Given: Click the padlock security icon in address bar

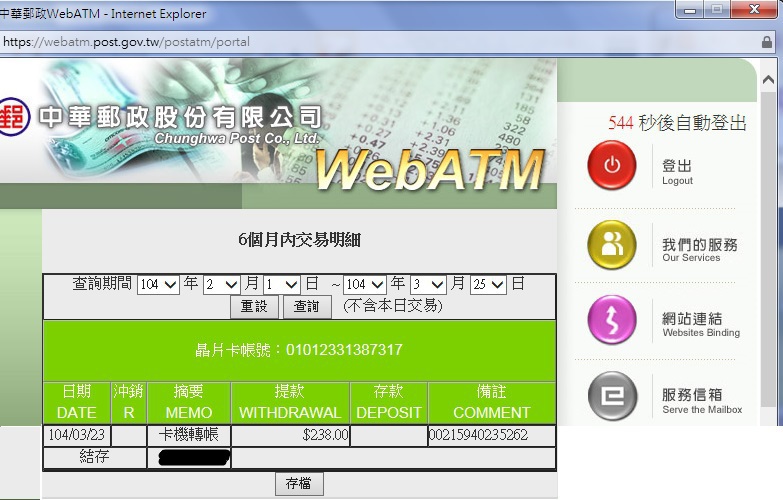Looking at the screenshot, I should pos(767,42).
